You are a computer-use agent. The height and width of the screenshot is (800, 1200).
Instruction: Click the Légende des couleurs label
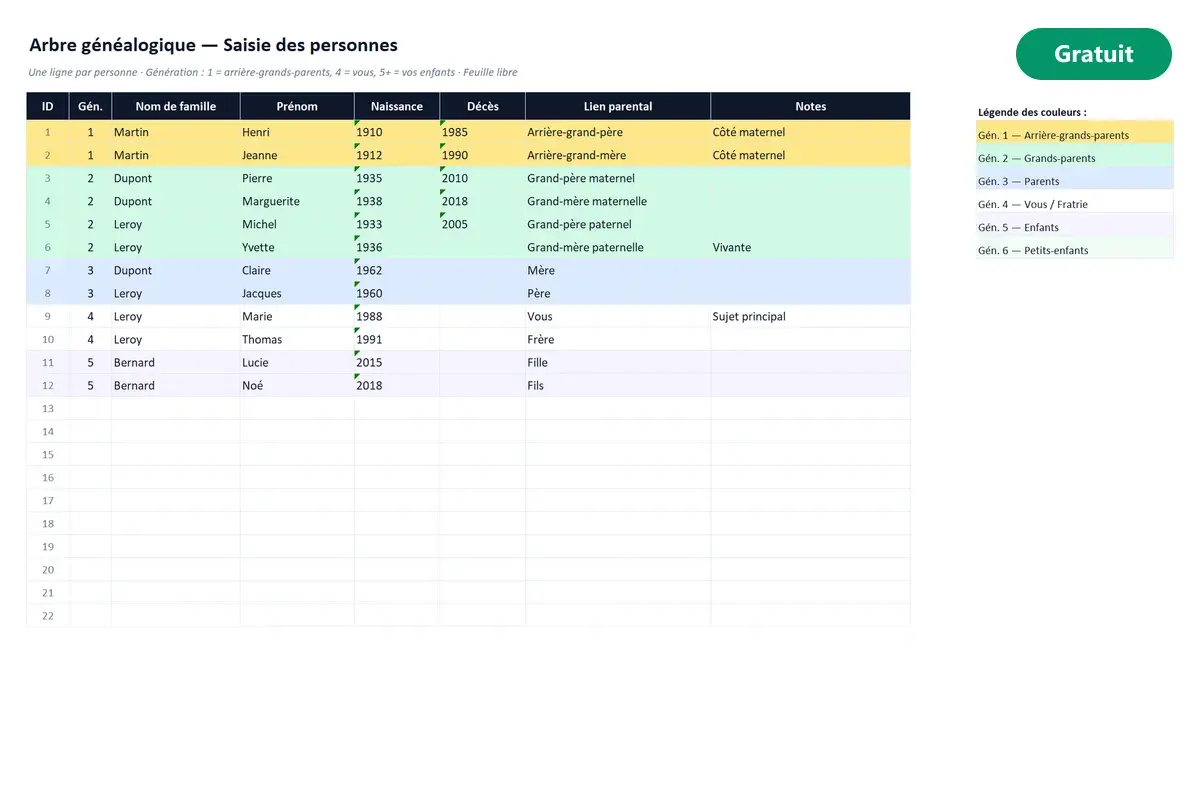pos(1032,112)
